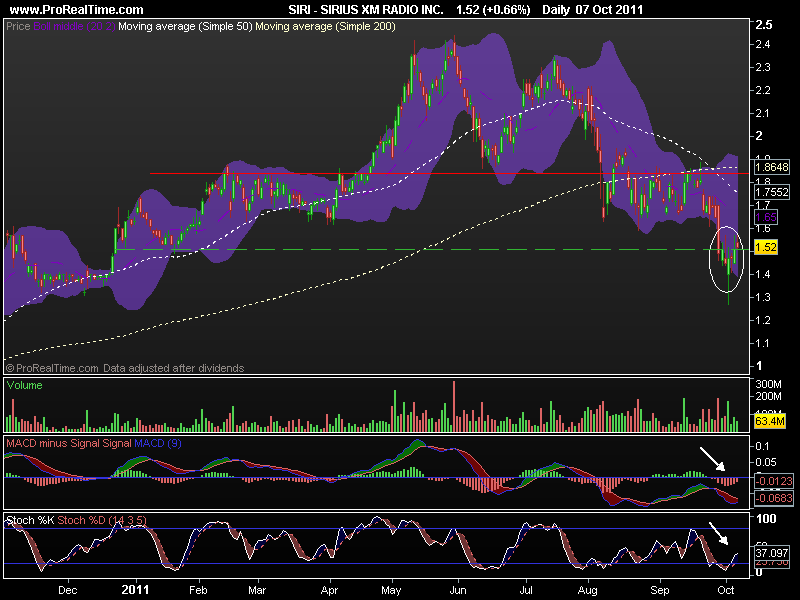Click the 0.1 MACD axis label
Screen dimensions: 800x600
[762, 446]
